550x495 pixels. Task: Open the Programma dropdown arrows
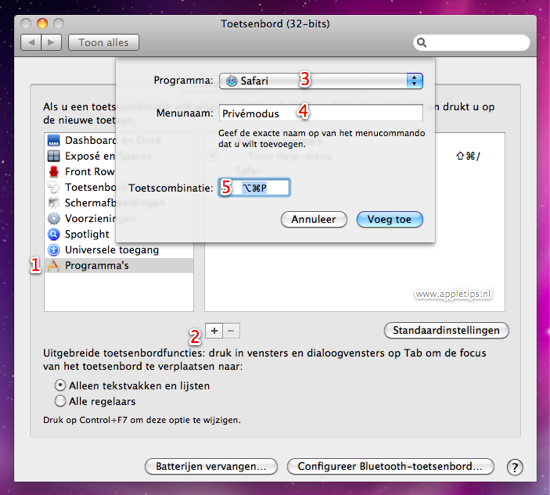point(414,81)
